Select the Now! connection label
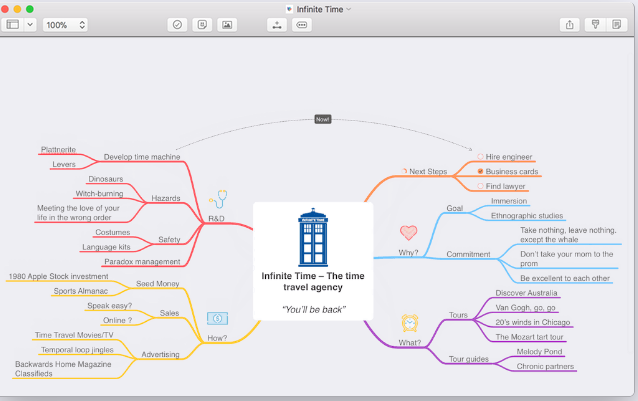 tap(322, 119)
